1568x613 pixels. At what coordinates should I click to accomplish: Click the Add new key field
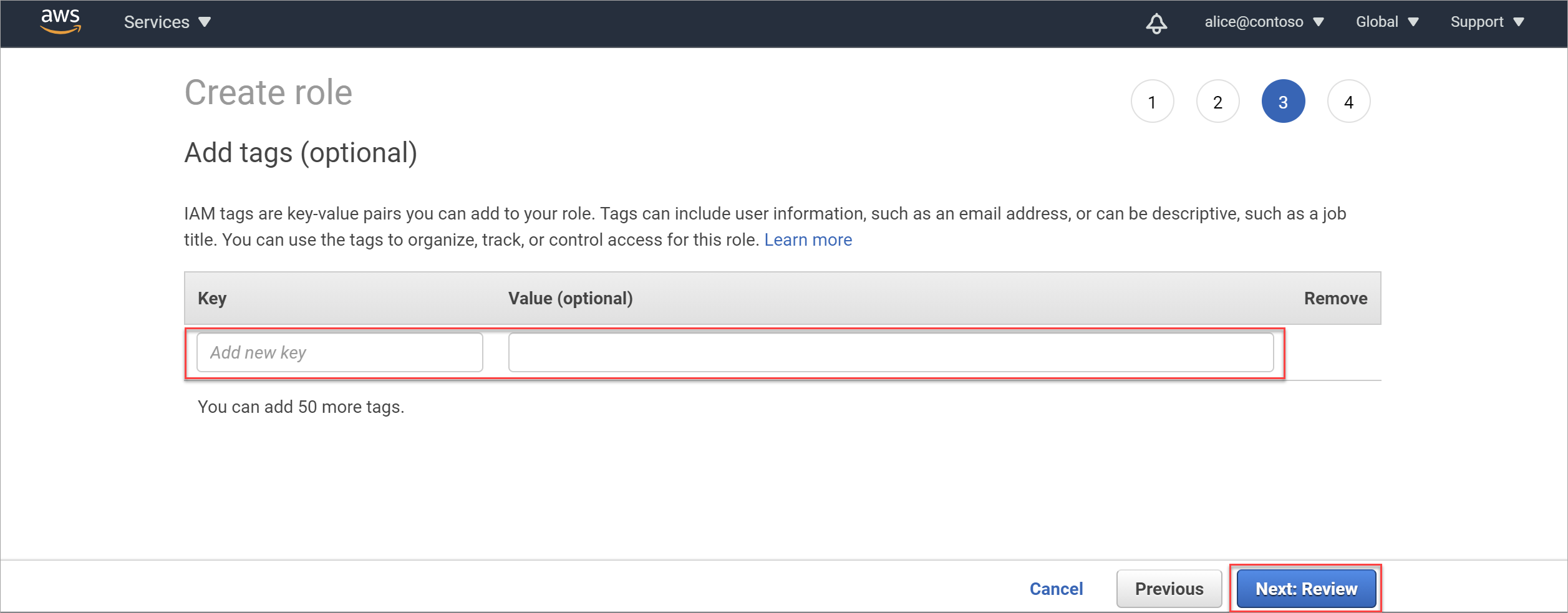click(339, 352)
